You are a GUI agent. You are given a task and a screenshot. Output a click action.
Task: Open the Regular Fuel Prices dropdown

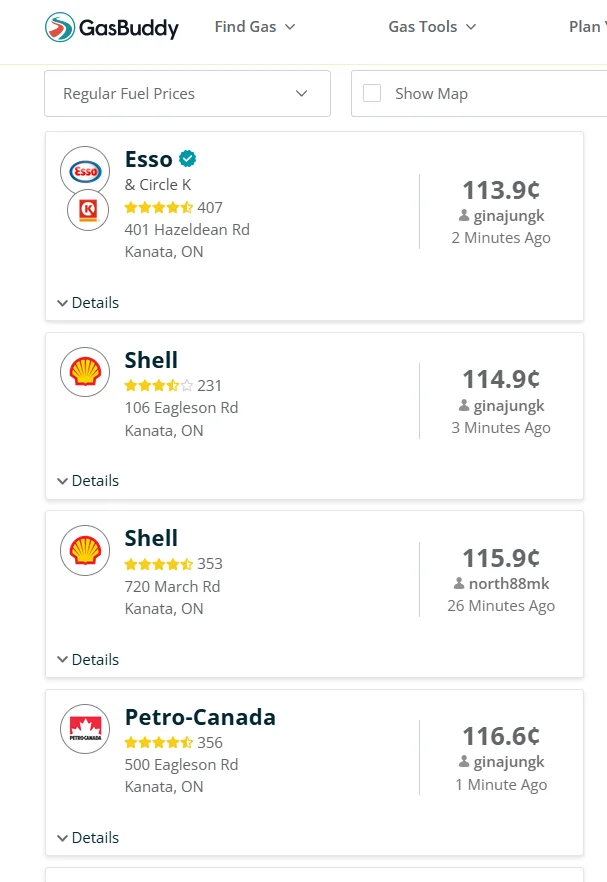pos(187,93)
